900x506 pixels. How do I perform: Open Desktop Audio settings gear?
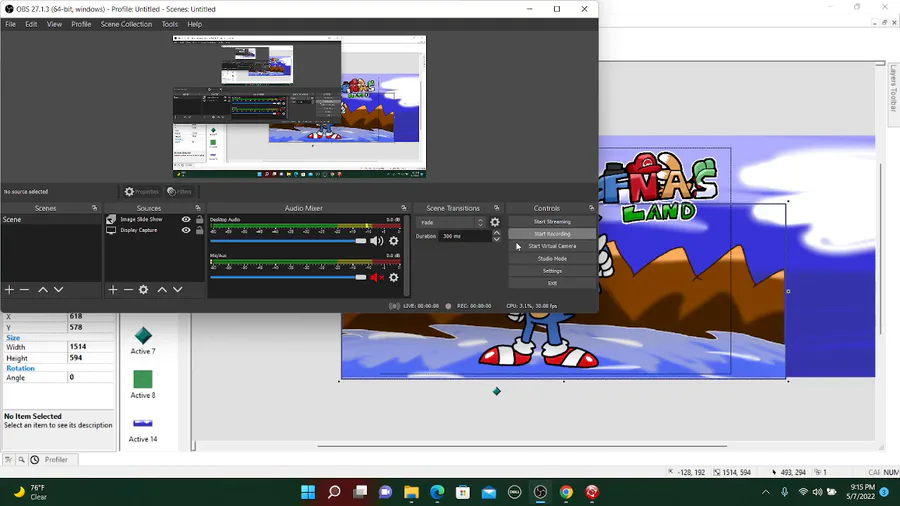pyautogui.click(x=394, y=241)
